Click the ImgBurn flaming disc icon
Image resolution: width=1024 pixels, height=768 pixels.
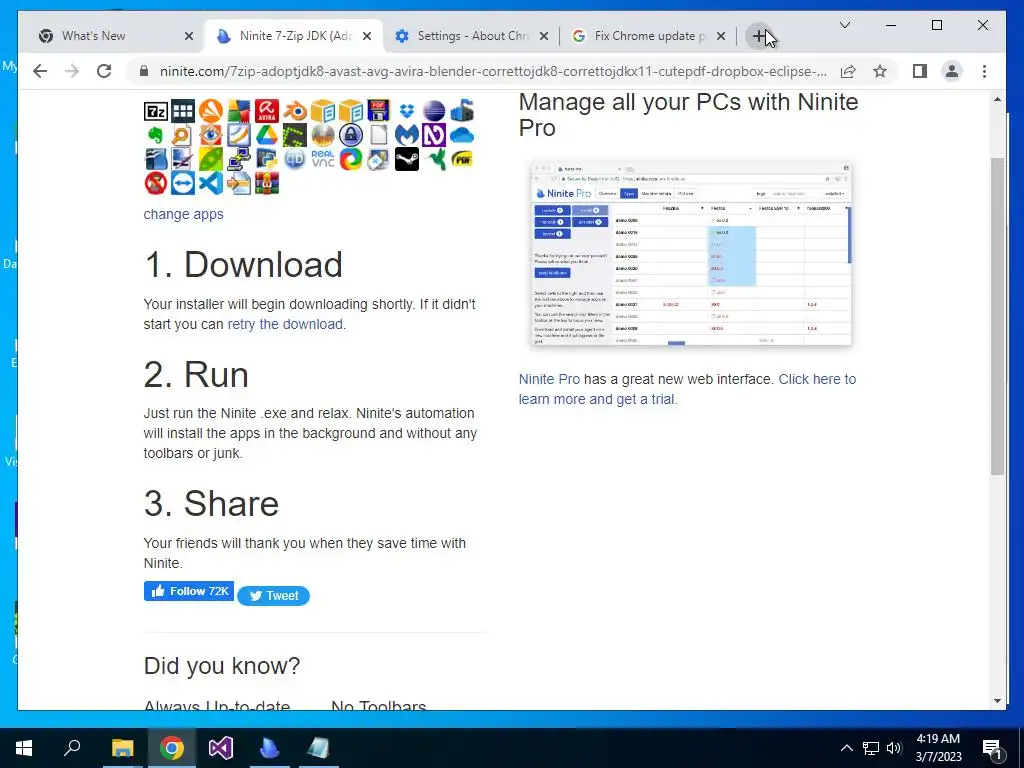(323, 135)
